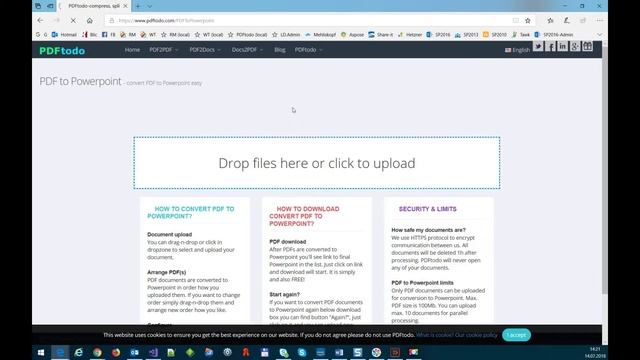The width and height of the screenshot is (640, 360).
Task: Open Visual Studio from the taskbar
Action: click(153, 352)
